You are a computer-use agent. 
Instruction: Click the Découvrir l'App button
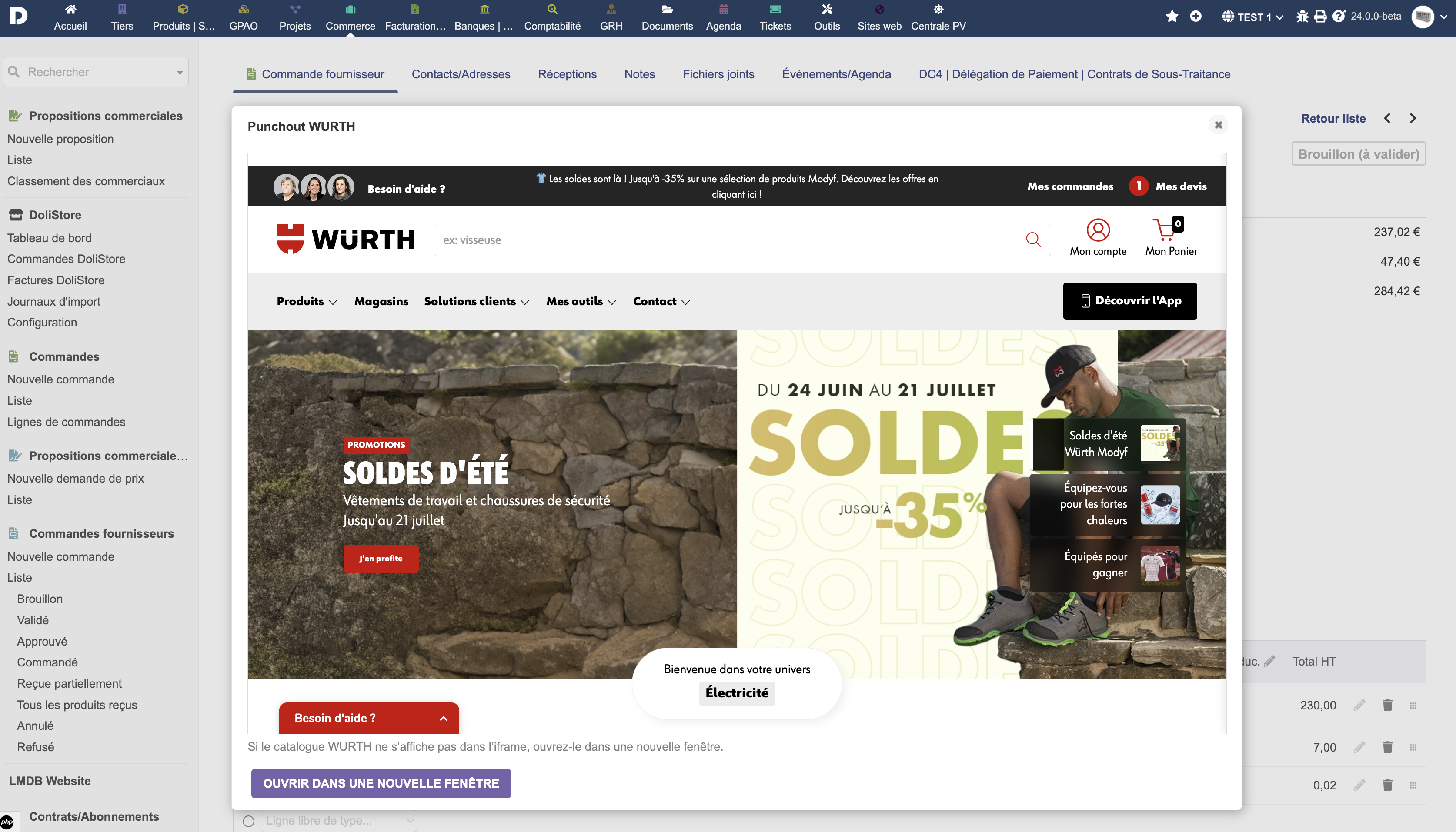coord(1129,300)
